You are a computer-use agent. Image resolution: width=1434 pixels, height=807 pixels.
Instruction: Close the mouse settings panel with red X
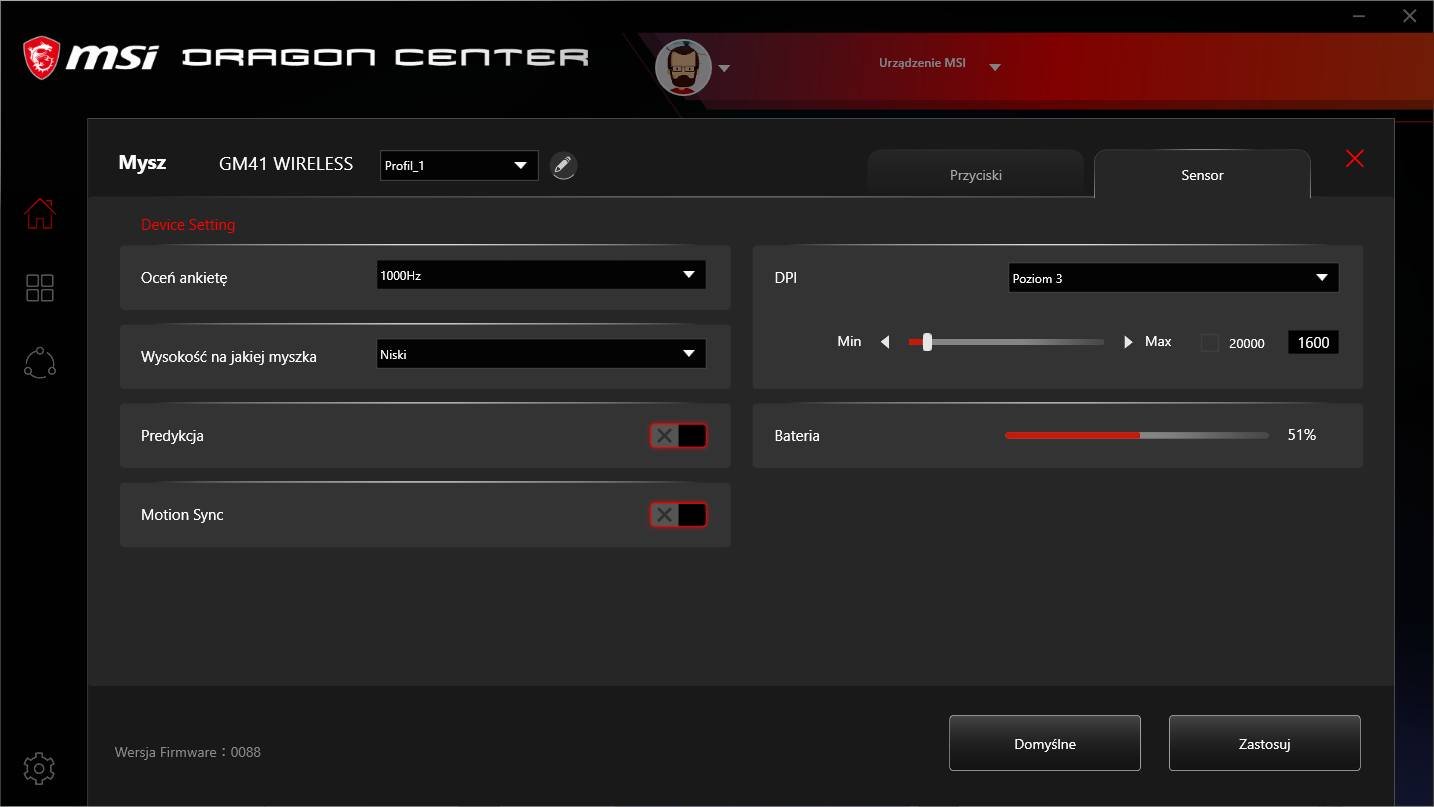click(1355, 158)
